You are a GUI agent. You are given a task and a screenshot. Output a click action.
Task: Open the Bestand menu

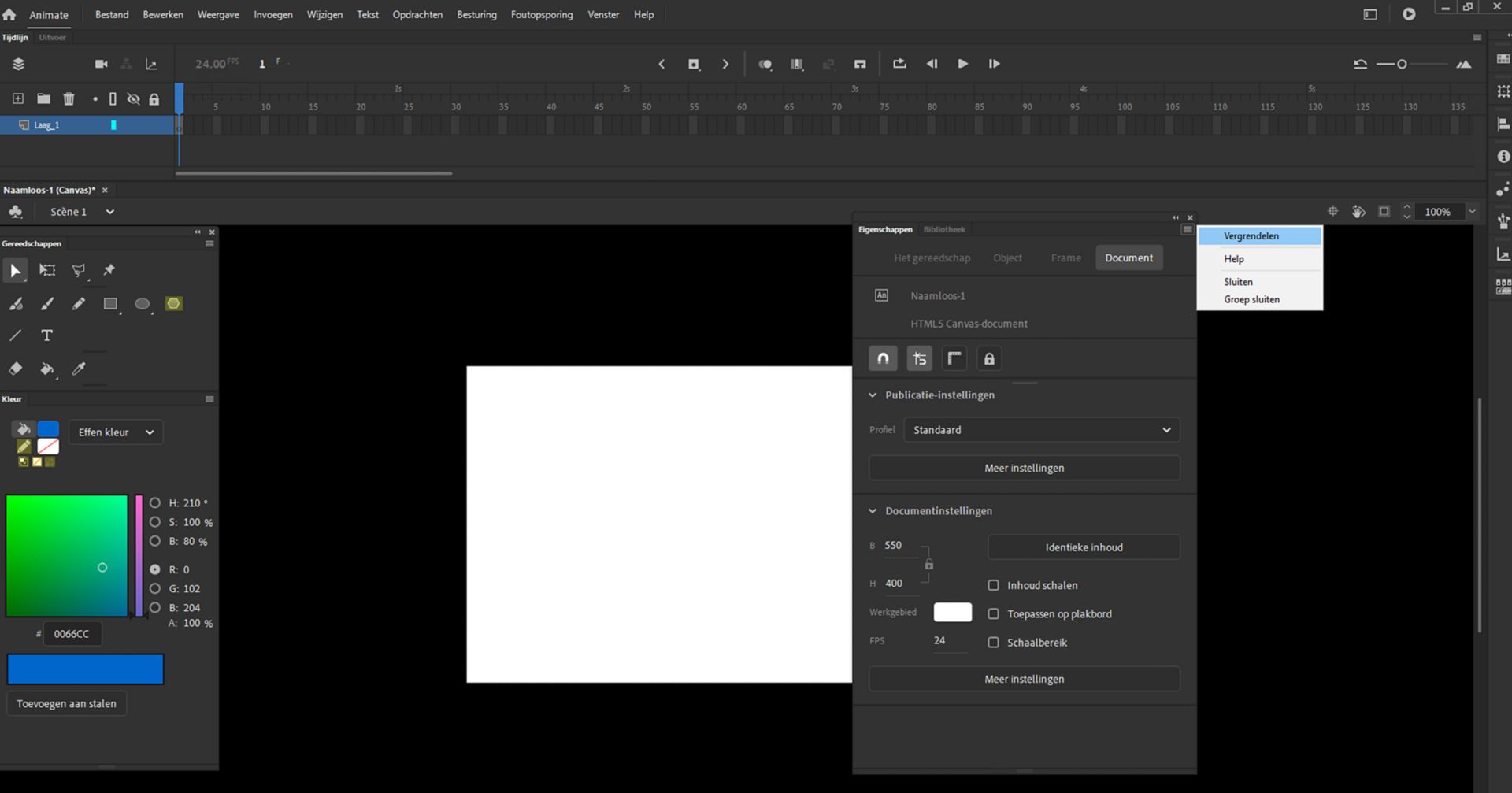112,14
